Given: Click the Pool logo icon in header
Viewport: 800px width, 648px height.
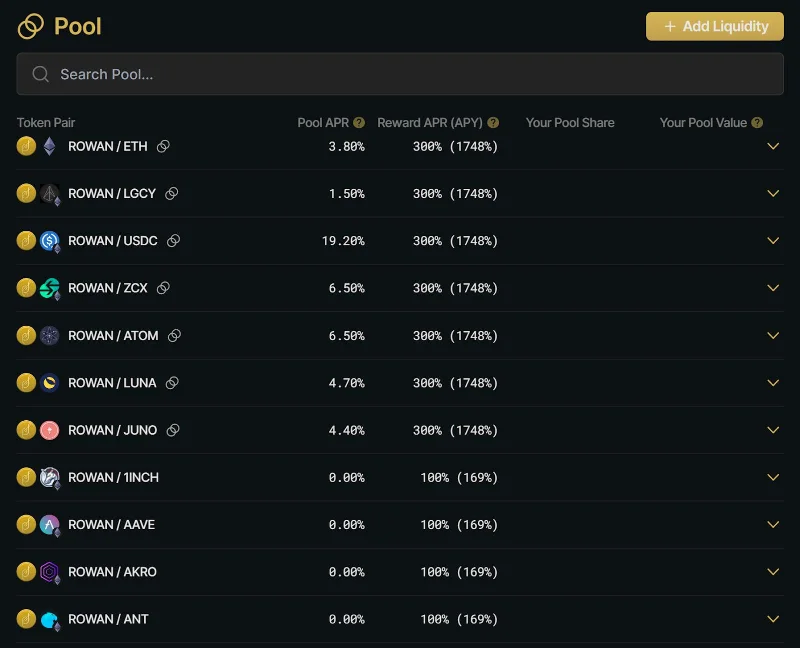Looking at the screenshot, I should 31,26.
